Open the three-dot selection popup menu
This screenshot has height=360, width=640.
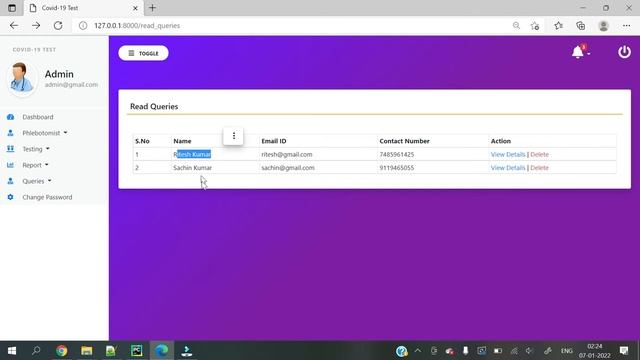pyautogui.click(x=233, y=136)
